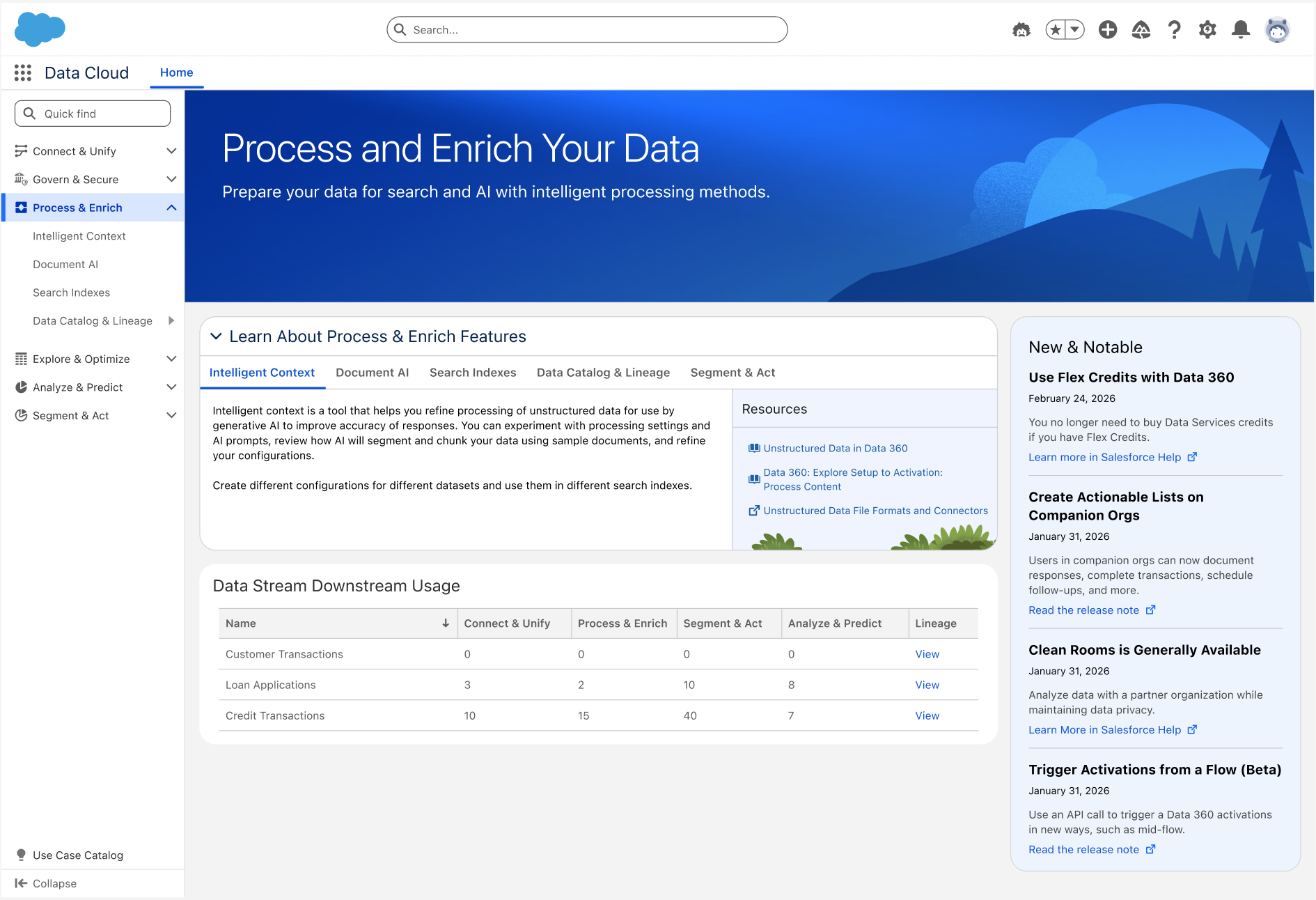Click the Favorites star icon
1316x900 pixels.
pyautogui.click(x=1056, y=30)
